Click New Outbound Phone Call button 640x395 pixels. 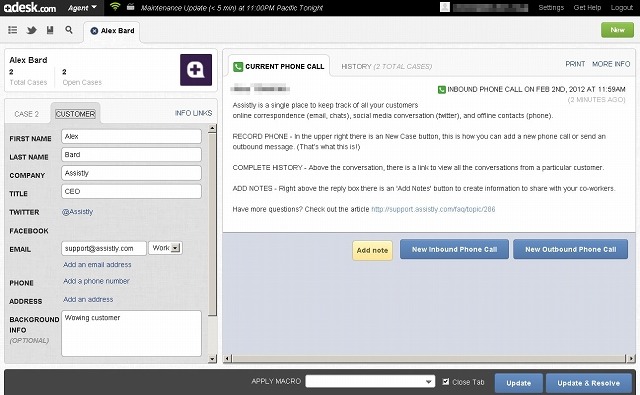[x=570, y=249]
